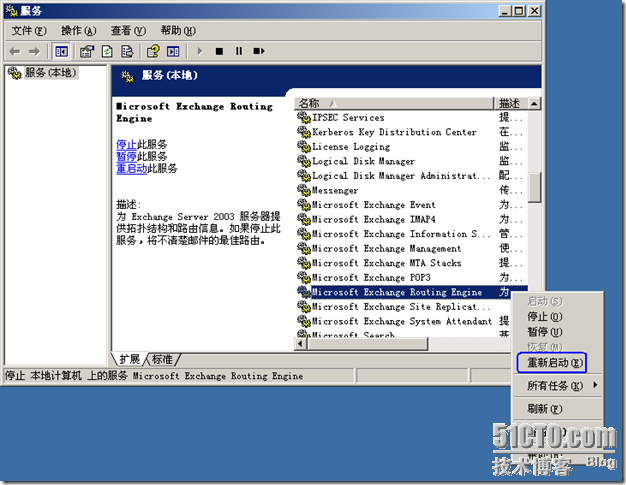Click gear icon of Exchange System Attendant
The width and height of the screenshot is (626, 485).
(304, 321)
